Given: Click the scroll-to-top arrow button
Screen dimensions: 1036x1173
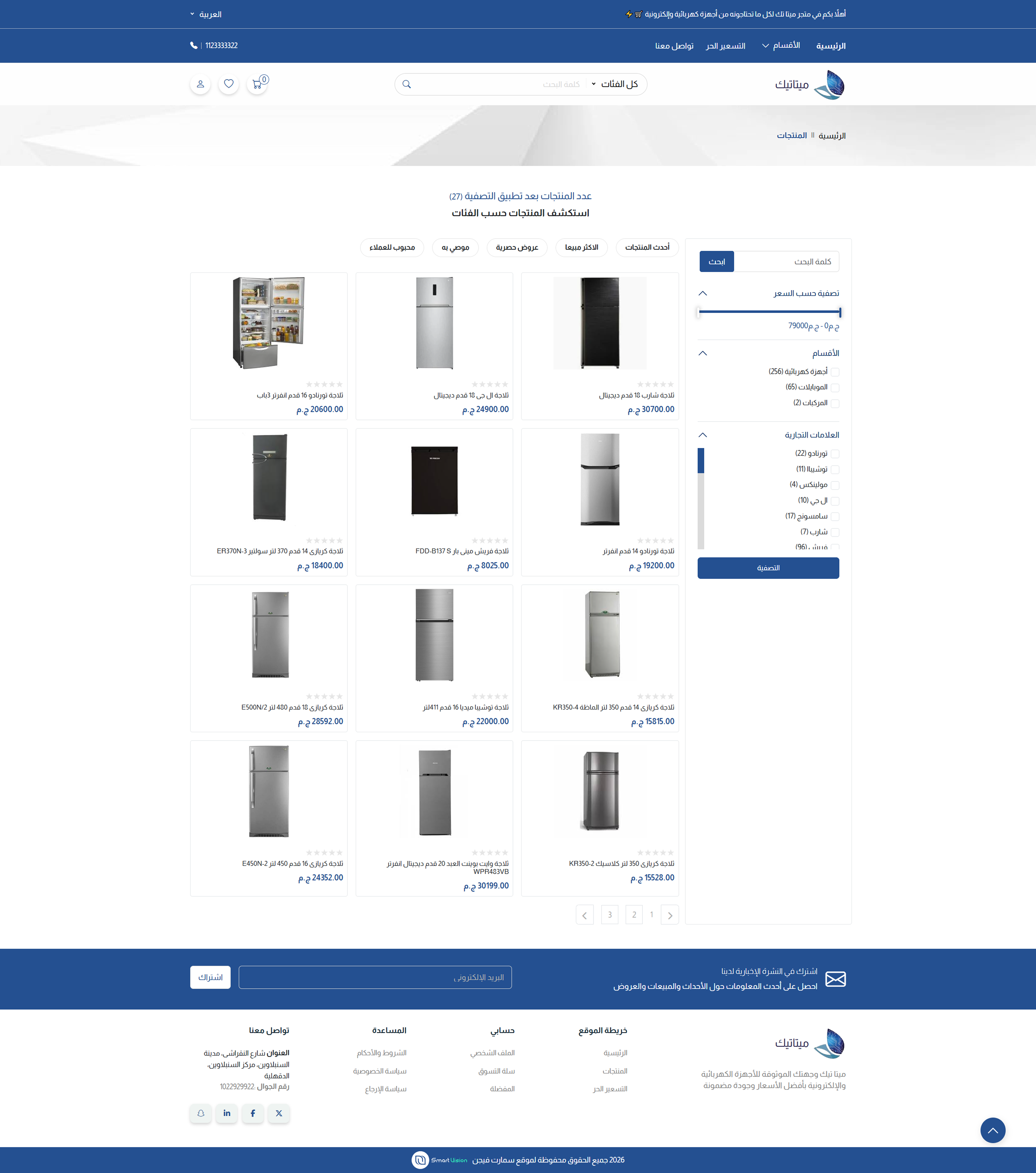Looking at the screenshot, I should pos(992,1130).
